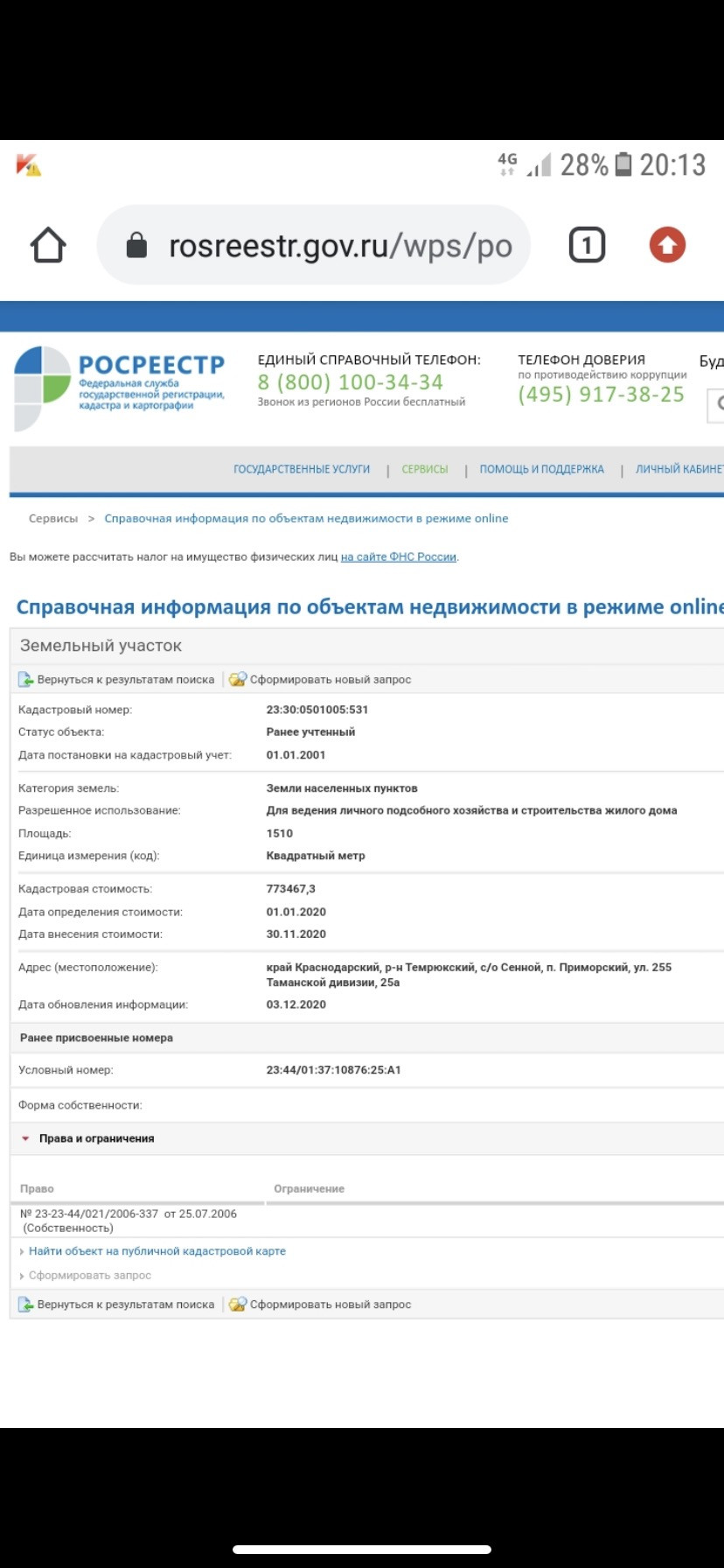Select the date 30.11.2020
This screenshot has width=724, height=1568.
point(296,934)
